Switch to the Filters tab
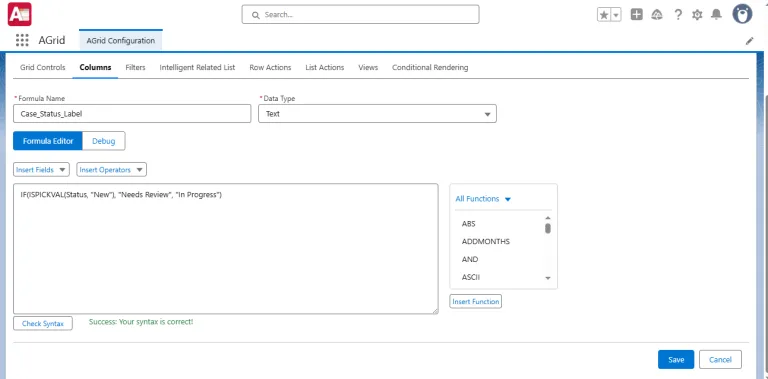 coord(135,68)
